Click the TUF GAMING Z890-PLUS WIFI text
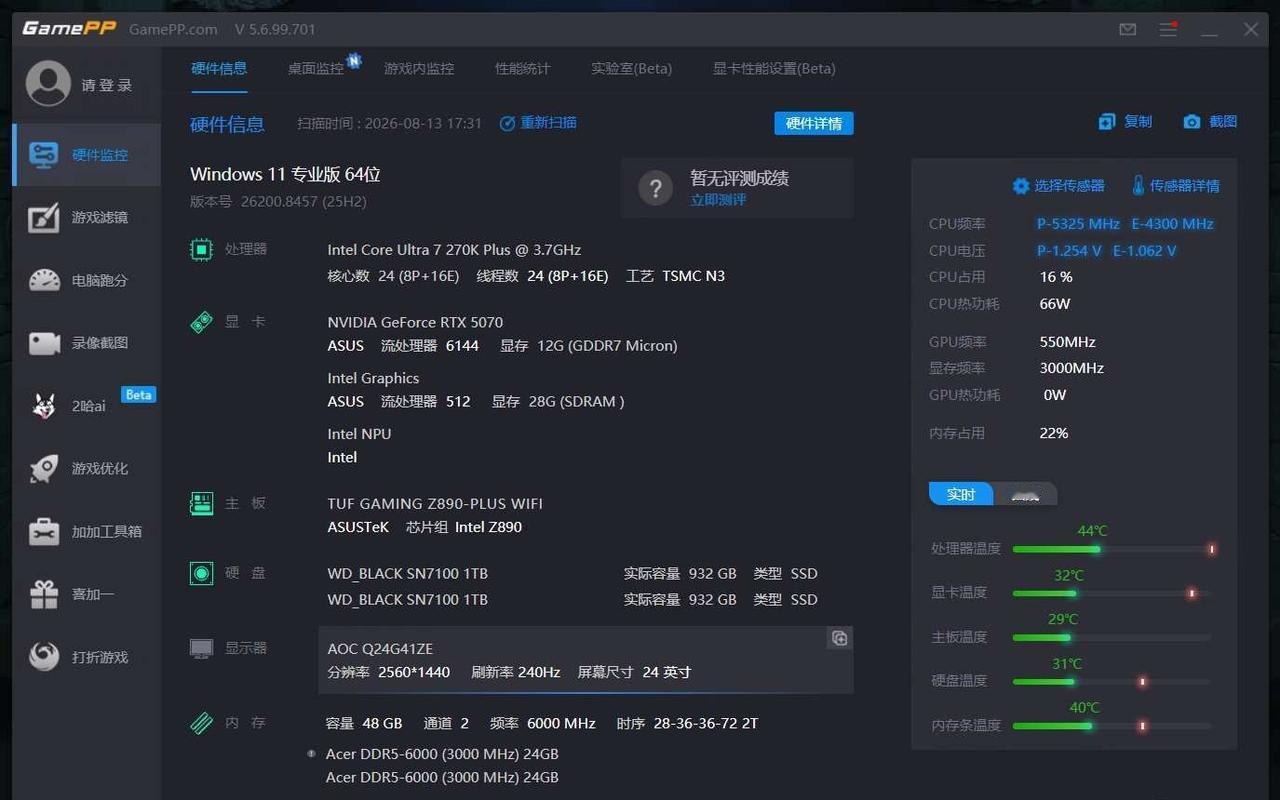This screenshot has height=800, width=1280. pos(435,504)
